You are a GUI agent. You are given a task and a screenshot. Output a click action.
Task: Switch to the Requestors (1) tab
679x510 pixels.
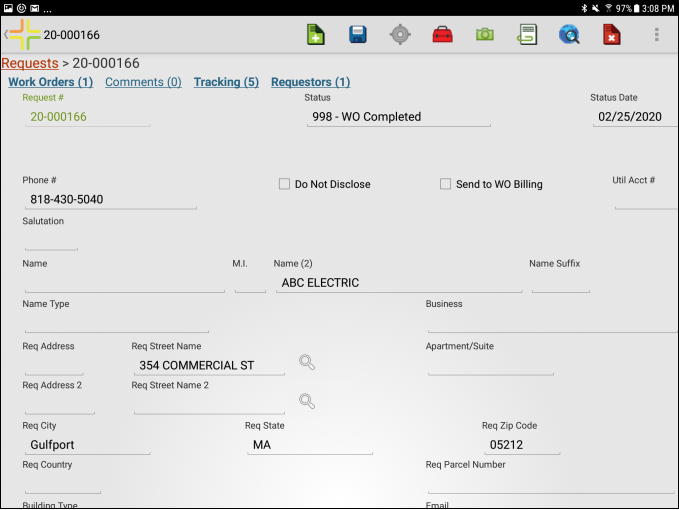click(x=310, y=82)
